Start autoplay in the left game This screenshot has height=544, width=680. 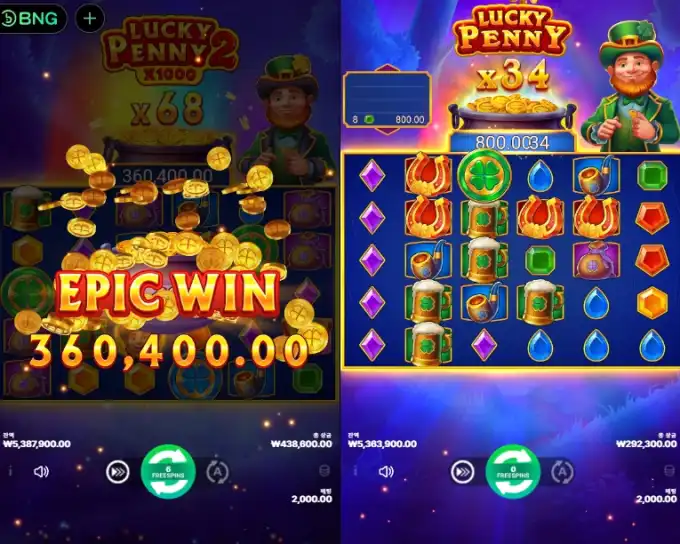pos(217,472)
